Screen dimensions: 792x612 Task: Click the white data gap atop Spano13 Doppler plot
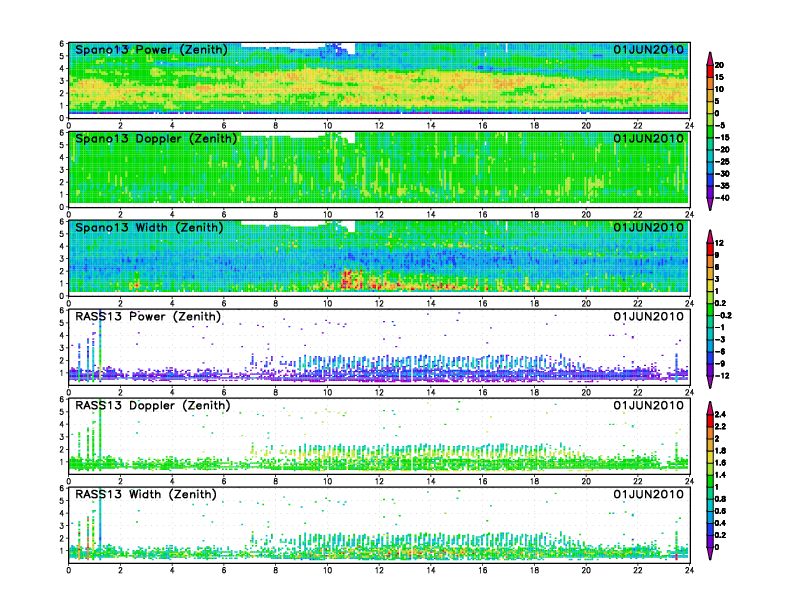click(298, 134)
